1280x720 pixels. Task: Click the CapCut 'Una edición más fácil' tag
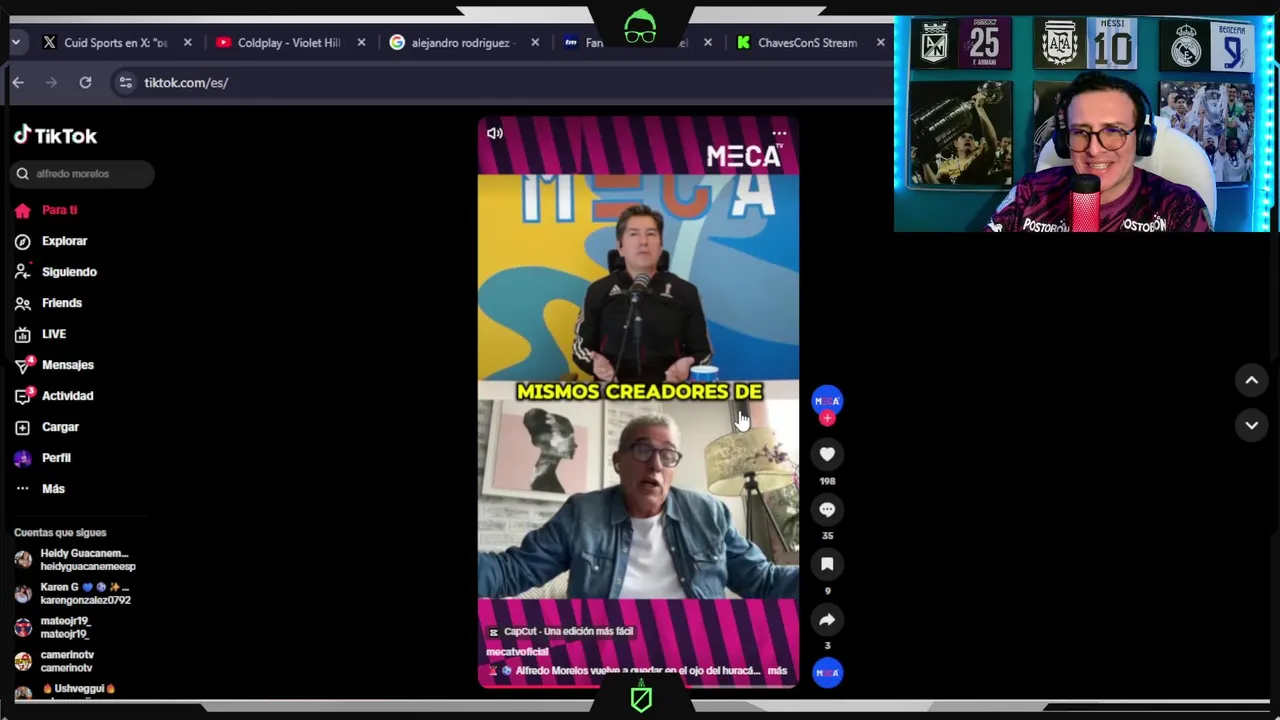pyautogui.click(x=560, y=632)
